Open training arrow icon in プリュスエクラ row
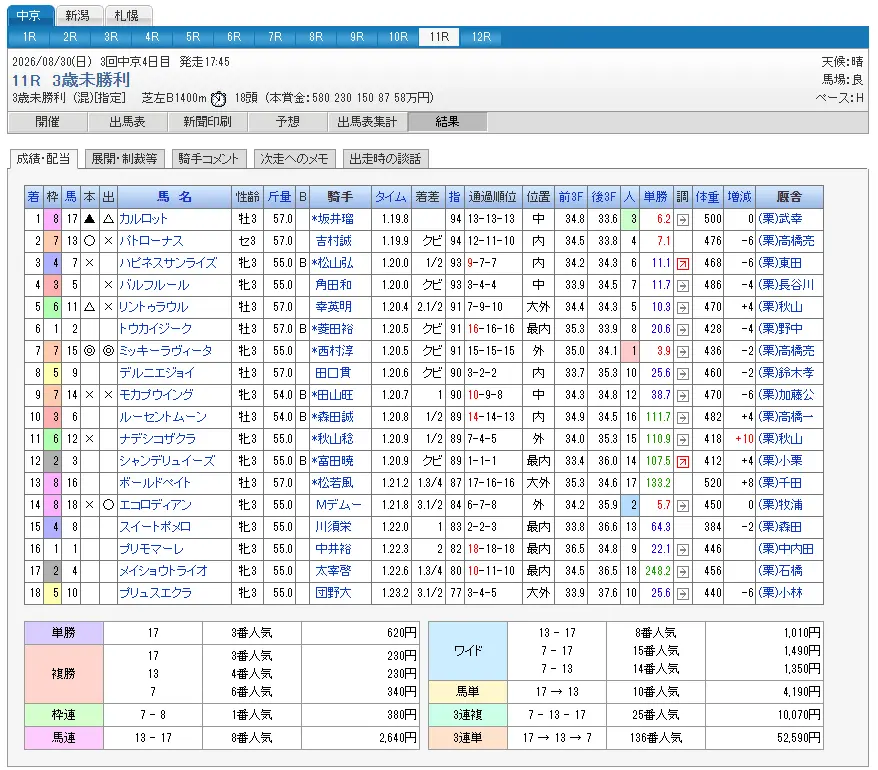The image size is (878, 770). [683, 594]
